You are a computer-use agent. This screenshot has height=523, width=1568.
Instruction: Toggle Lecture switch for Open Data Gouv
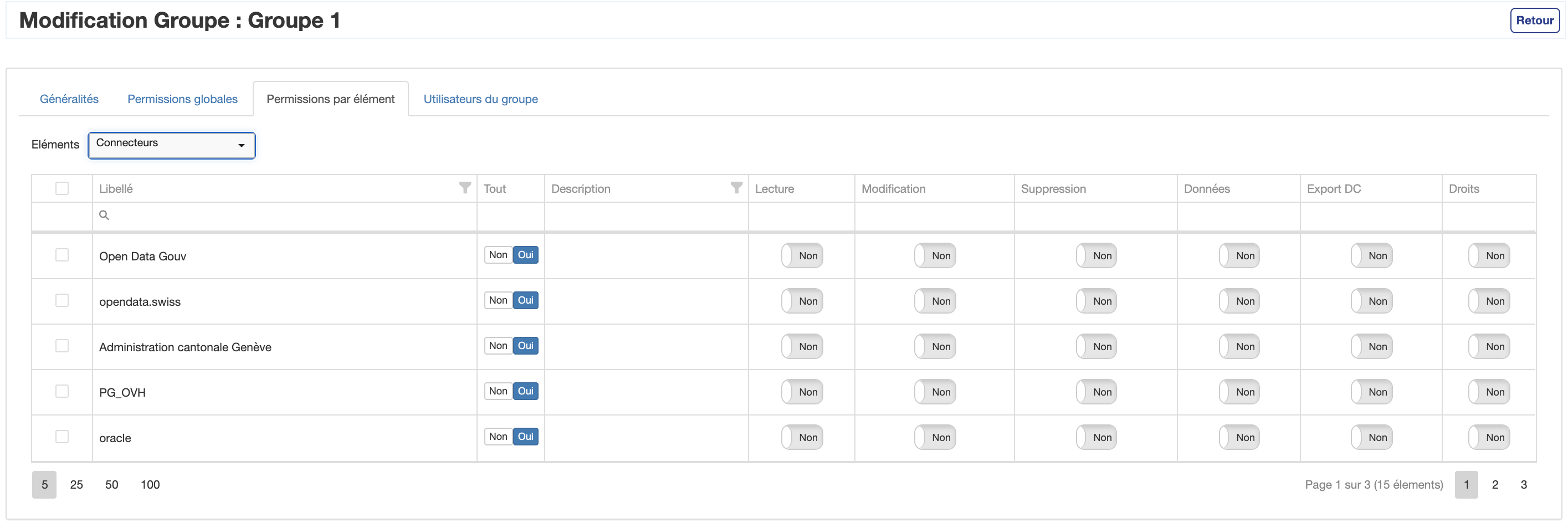[802, 256]
